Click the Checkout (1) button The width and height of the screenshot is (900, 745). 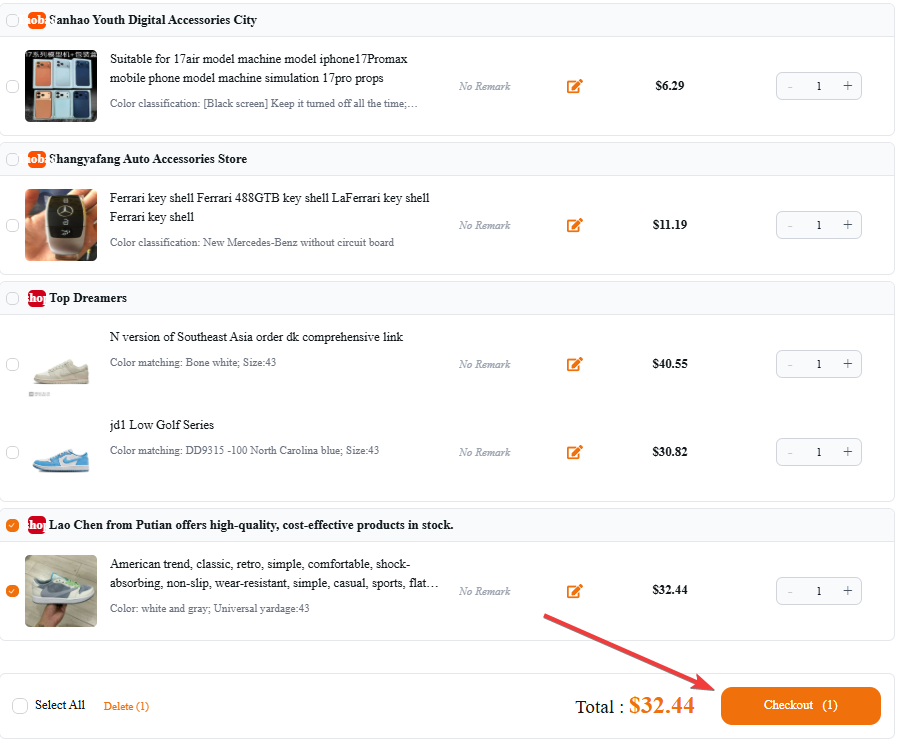[801, 705]
